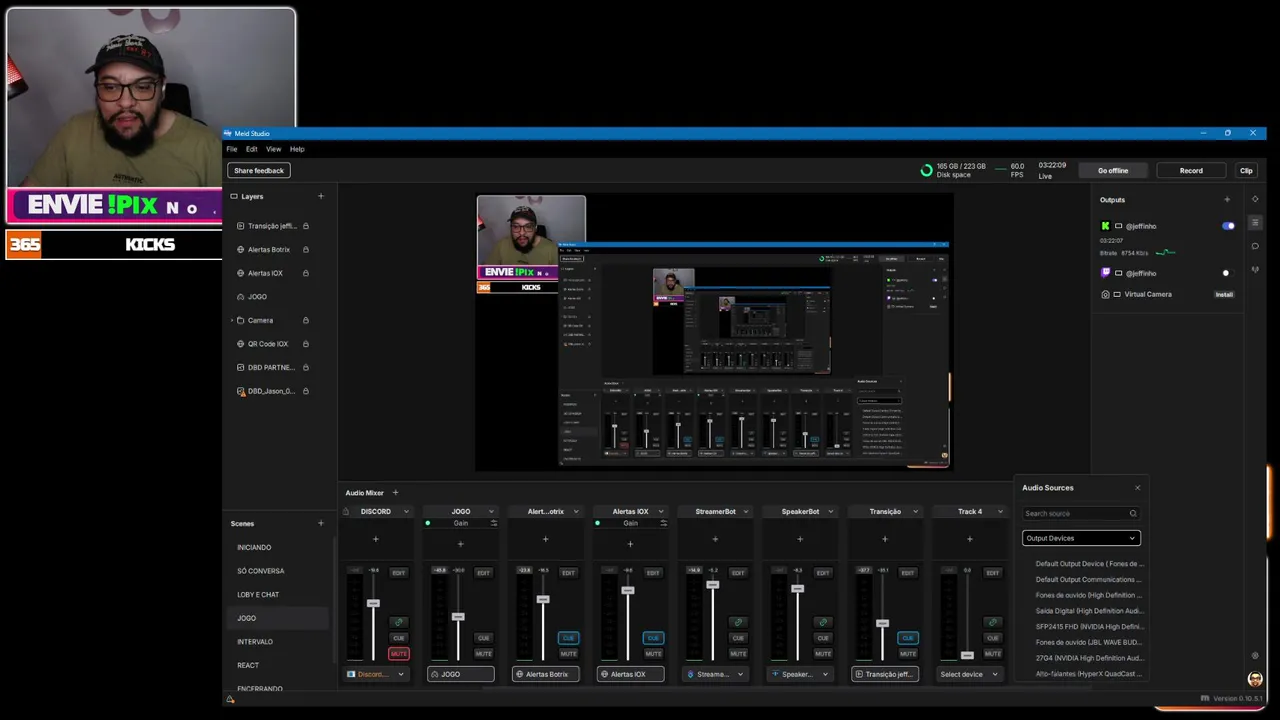Viewport: 1280px width, 720px height.
Task: Toggle CUE on the Transição track
Action: pyautogui.click(x=908, y=638)
